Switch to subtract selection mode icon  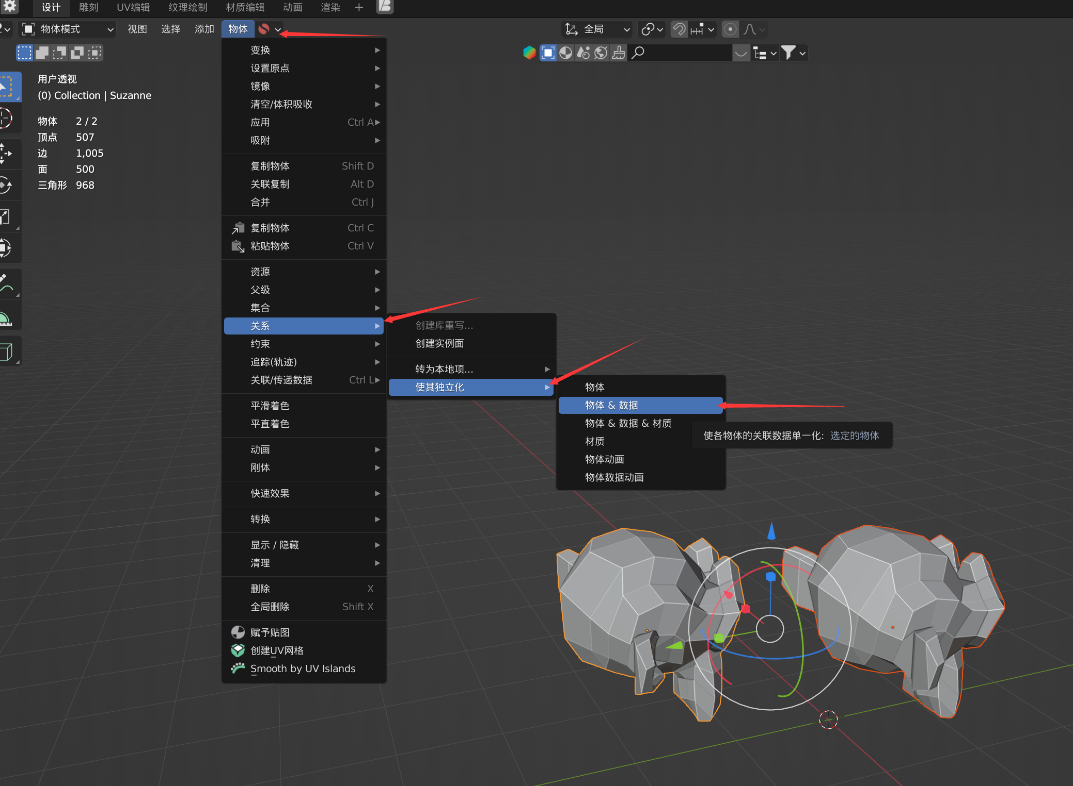[x=60, y=53]
